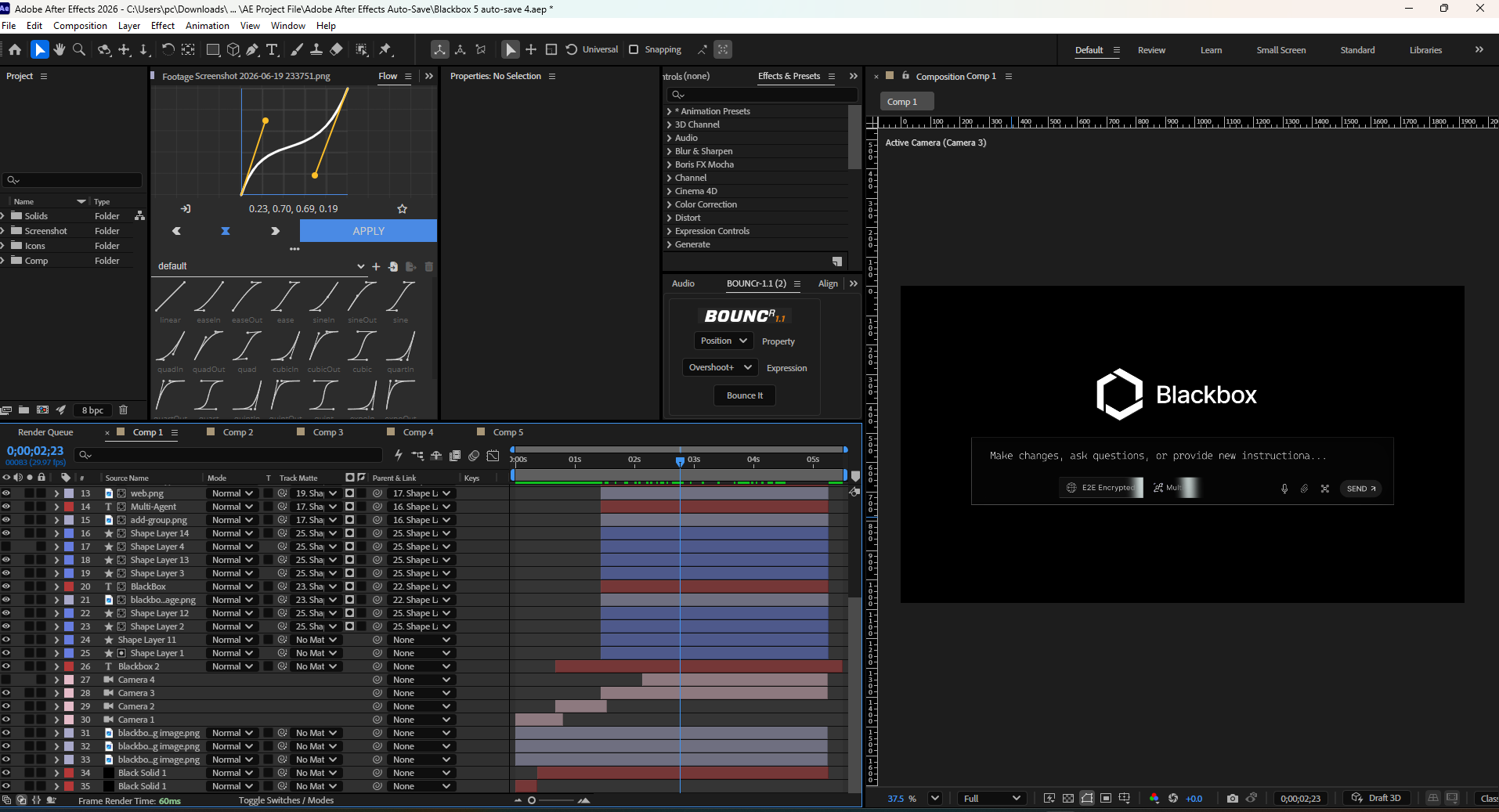Toggle visibility of Black Solid 1 layer 34
The image size is (1499, 812).
point(6,773)
